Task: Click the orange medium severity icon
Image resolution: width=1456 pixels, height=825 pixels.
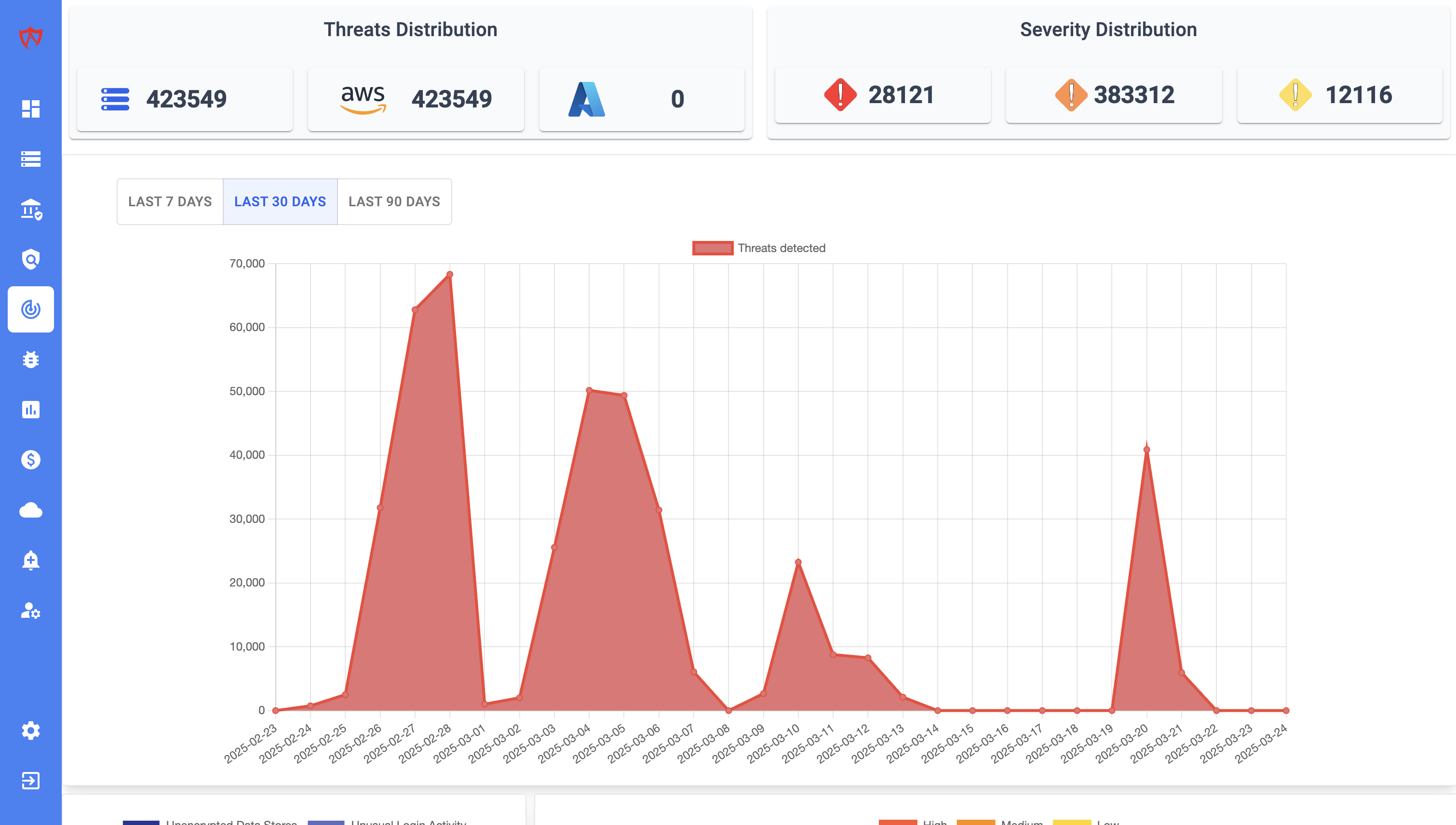Action: 1071,94
